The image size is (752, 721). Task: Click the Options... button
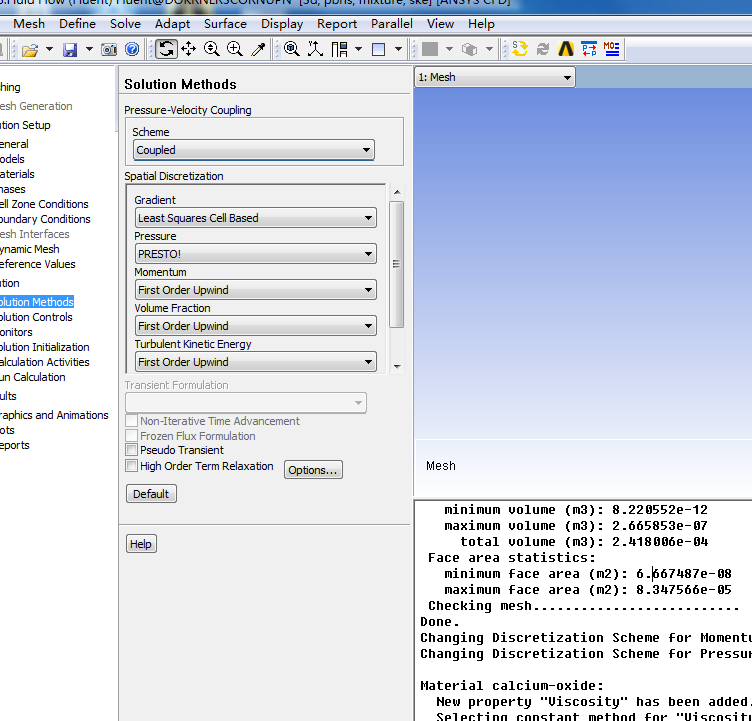point(313,470)
